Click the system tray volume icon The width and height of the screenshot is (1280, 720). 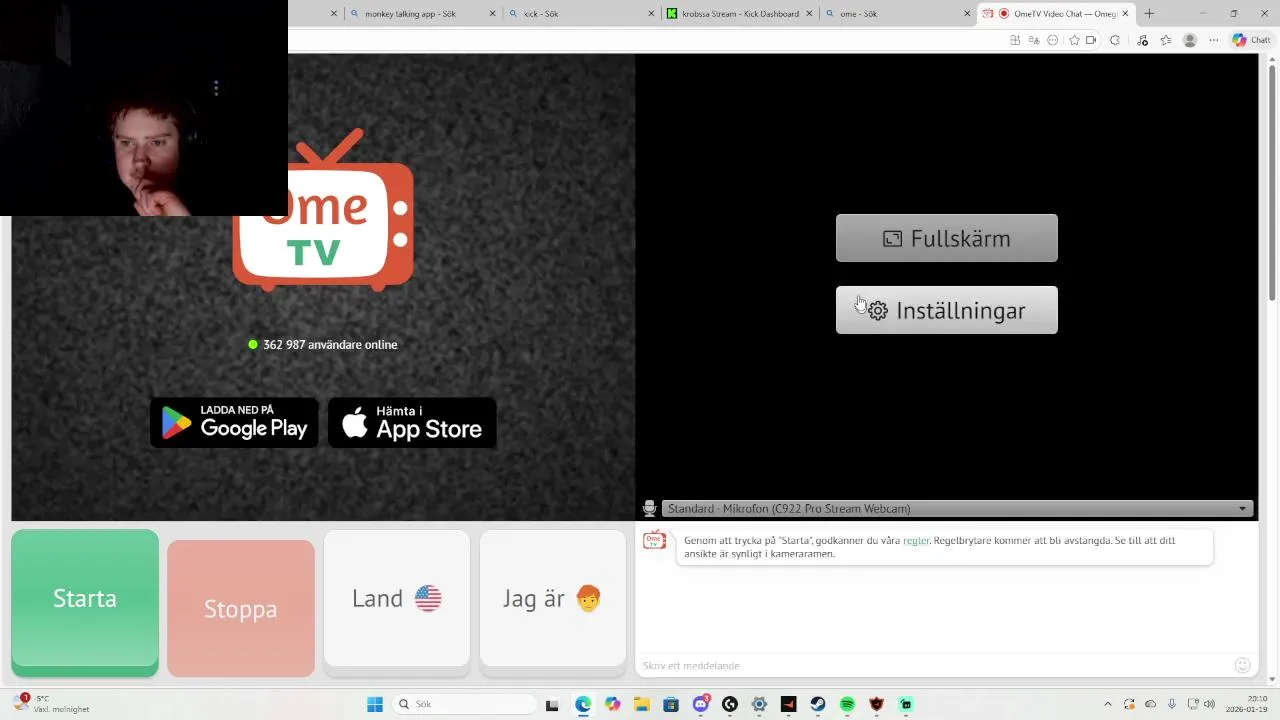(x=1209, y=704)
